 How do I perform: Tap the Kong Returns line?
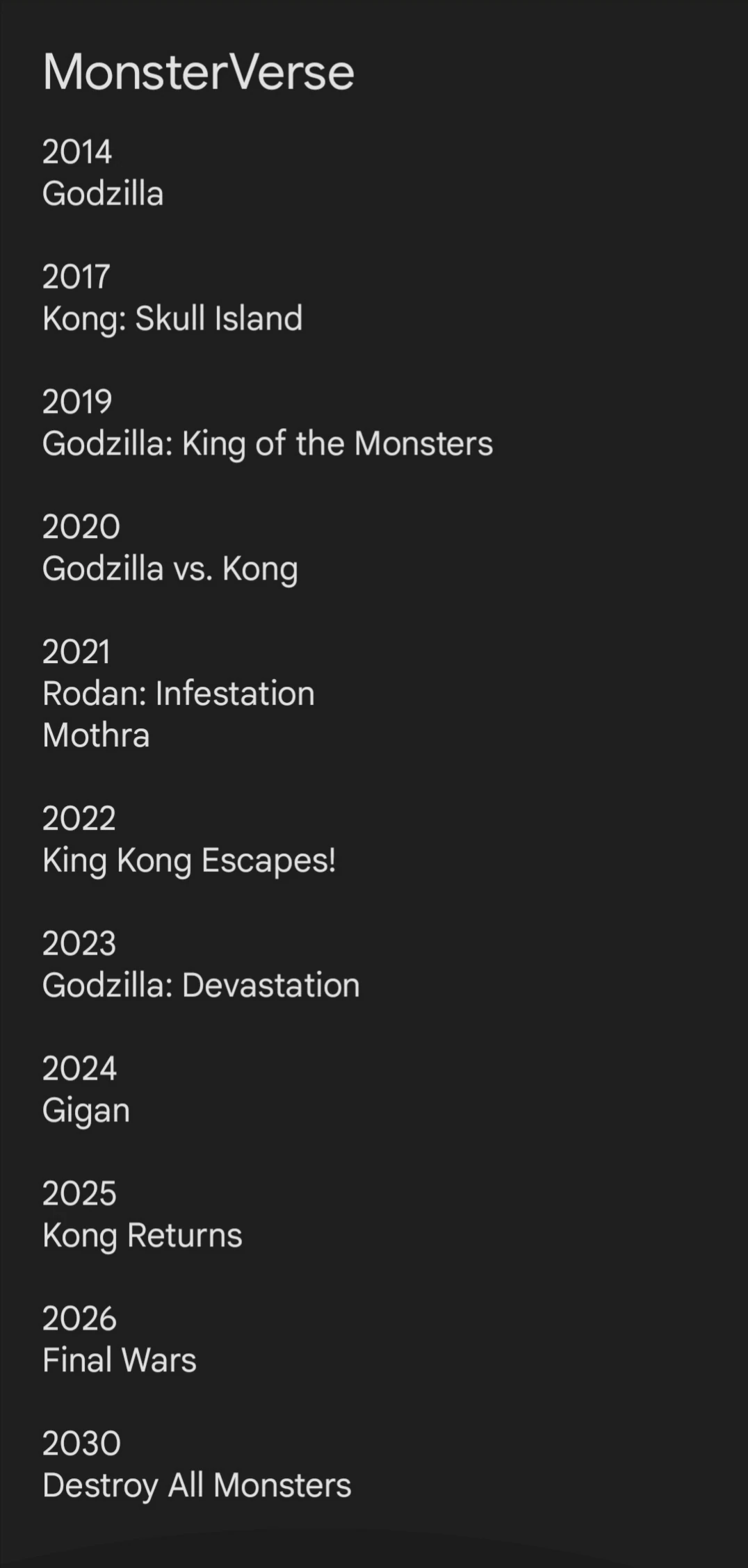(x=143, y=1236)
